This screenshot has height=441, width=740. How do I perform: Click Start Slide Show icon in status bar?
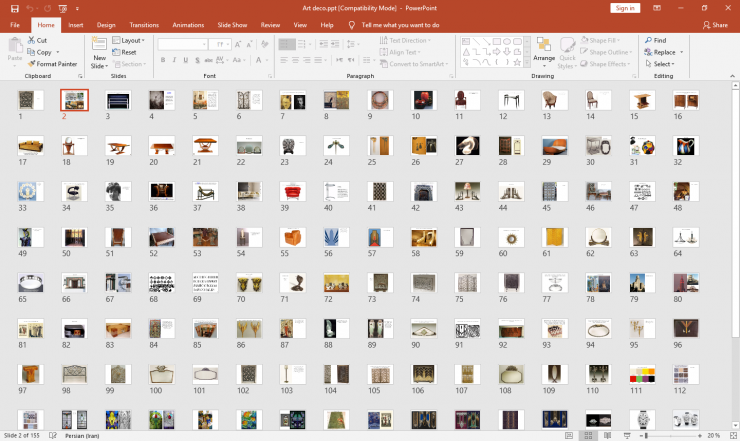coord(627,435)
